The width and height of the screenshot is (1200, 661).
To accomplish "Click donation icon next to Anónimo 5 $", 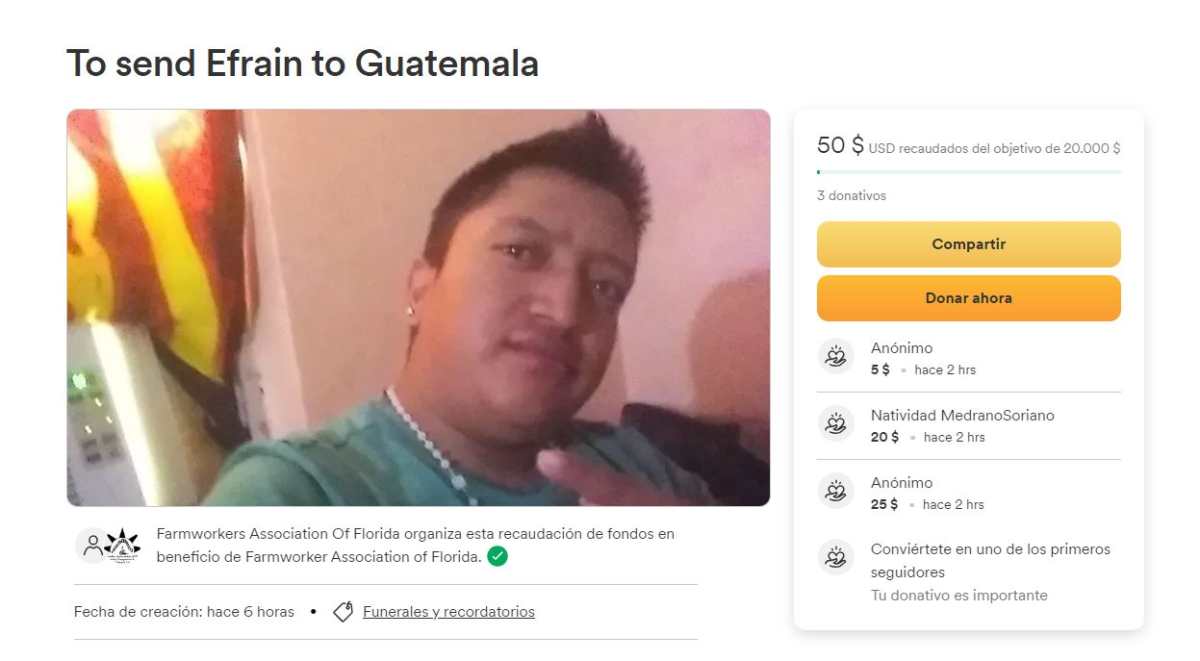I will point(835,357).
